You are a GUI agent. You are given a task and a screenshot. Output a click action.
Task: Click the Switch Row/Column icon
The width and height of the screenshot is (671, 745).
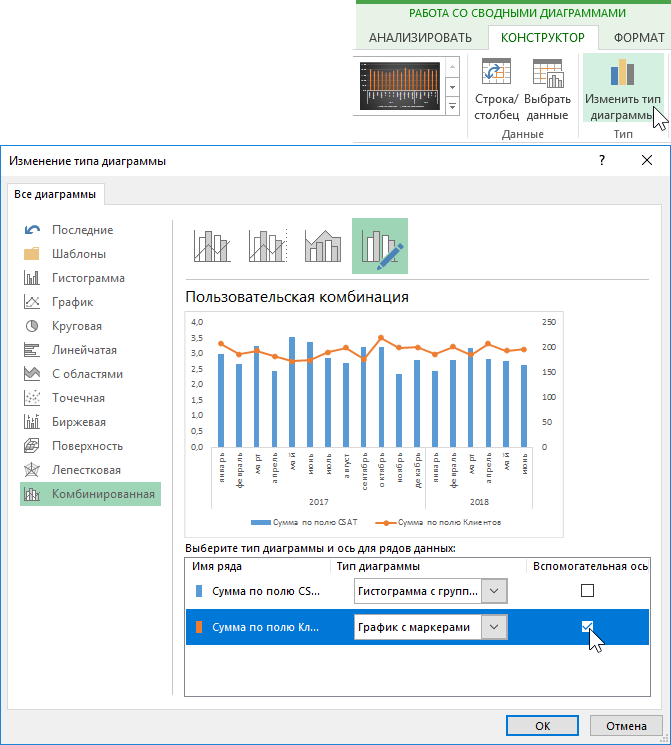click(496, 74)
